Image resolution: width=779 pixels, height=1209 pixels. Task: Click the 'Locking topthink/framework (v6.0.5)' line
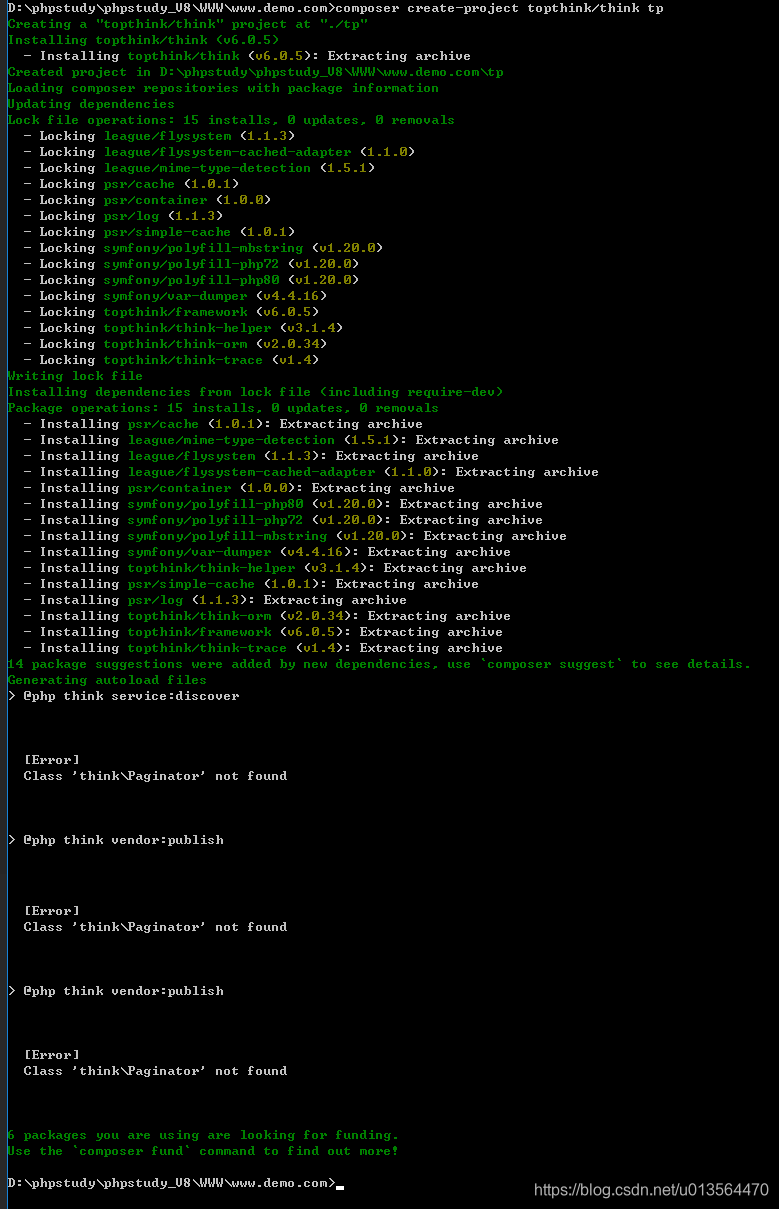tap(171, 312)
